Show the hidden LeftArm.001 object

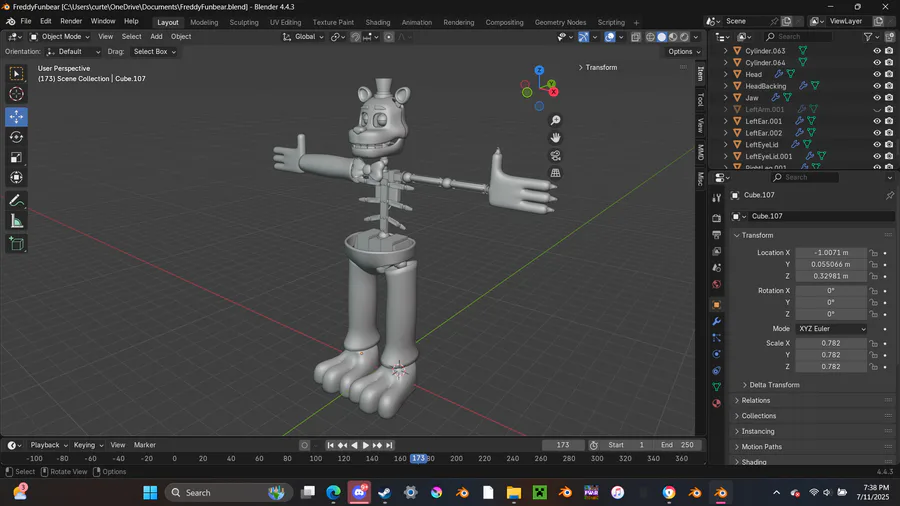[x=876, y=110]
